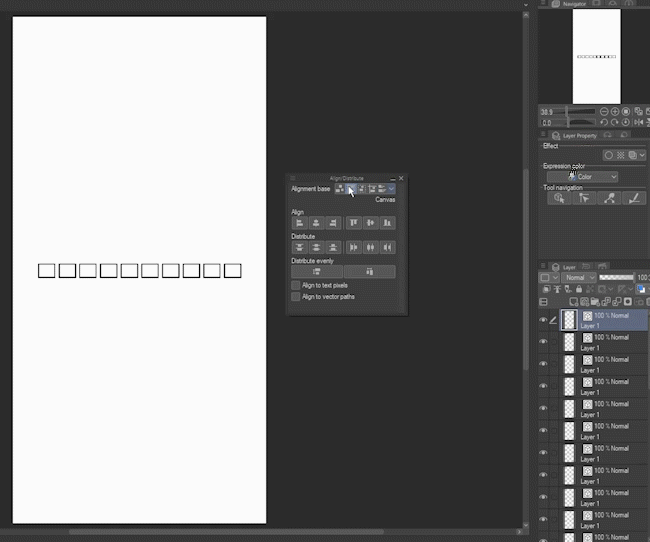Open Layer Property panel hamburger menu
The height and width of the screenshot is (542, 650).
543,134
